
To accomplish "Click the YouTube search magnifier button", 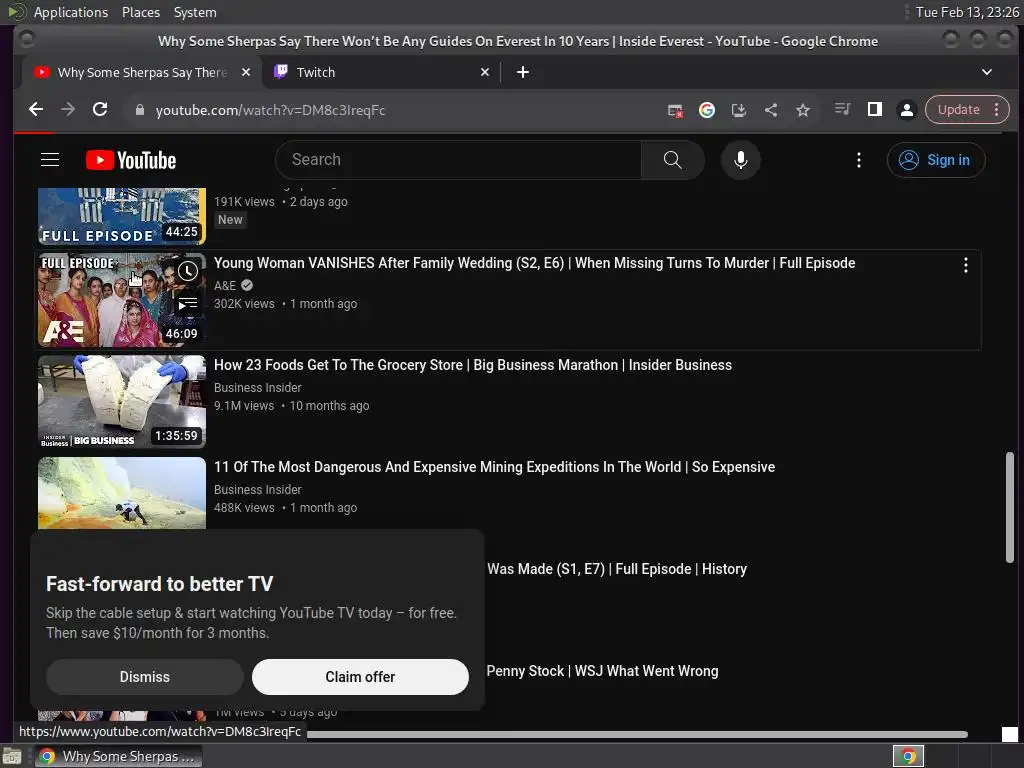I will [x=672, y=160].
